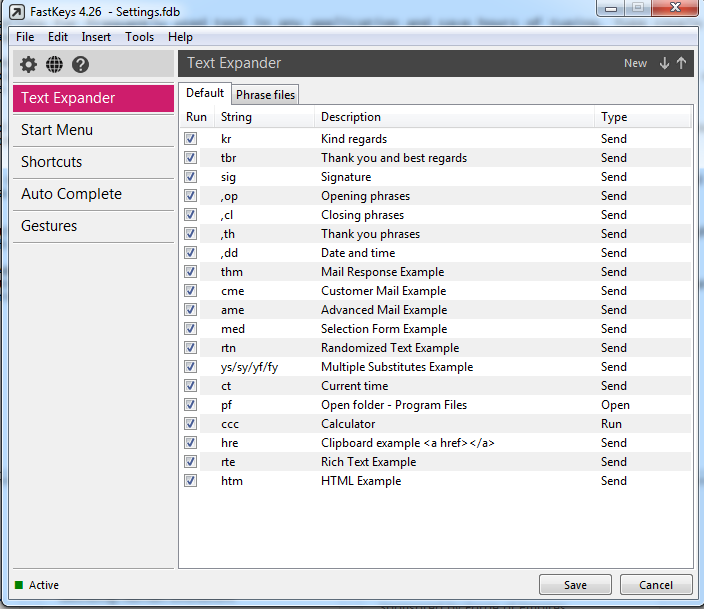Sort by the Description column header
The image size is (704, 609).
[455, 117]
